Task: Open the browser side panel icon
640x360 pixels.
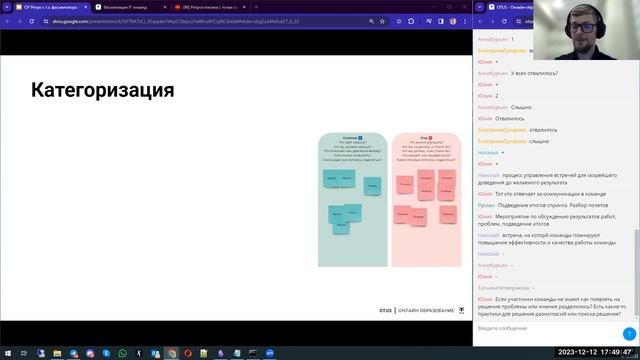Action: point(441,21)
